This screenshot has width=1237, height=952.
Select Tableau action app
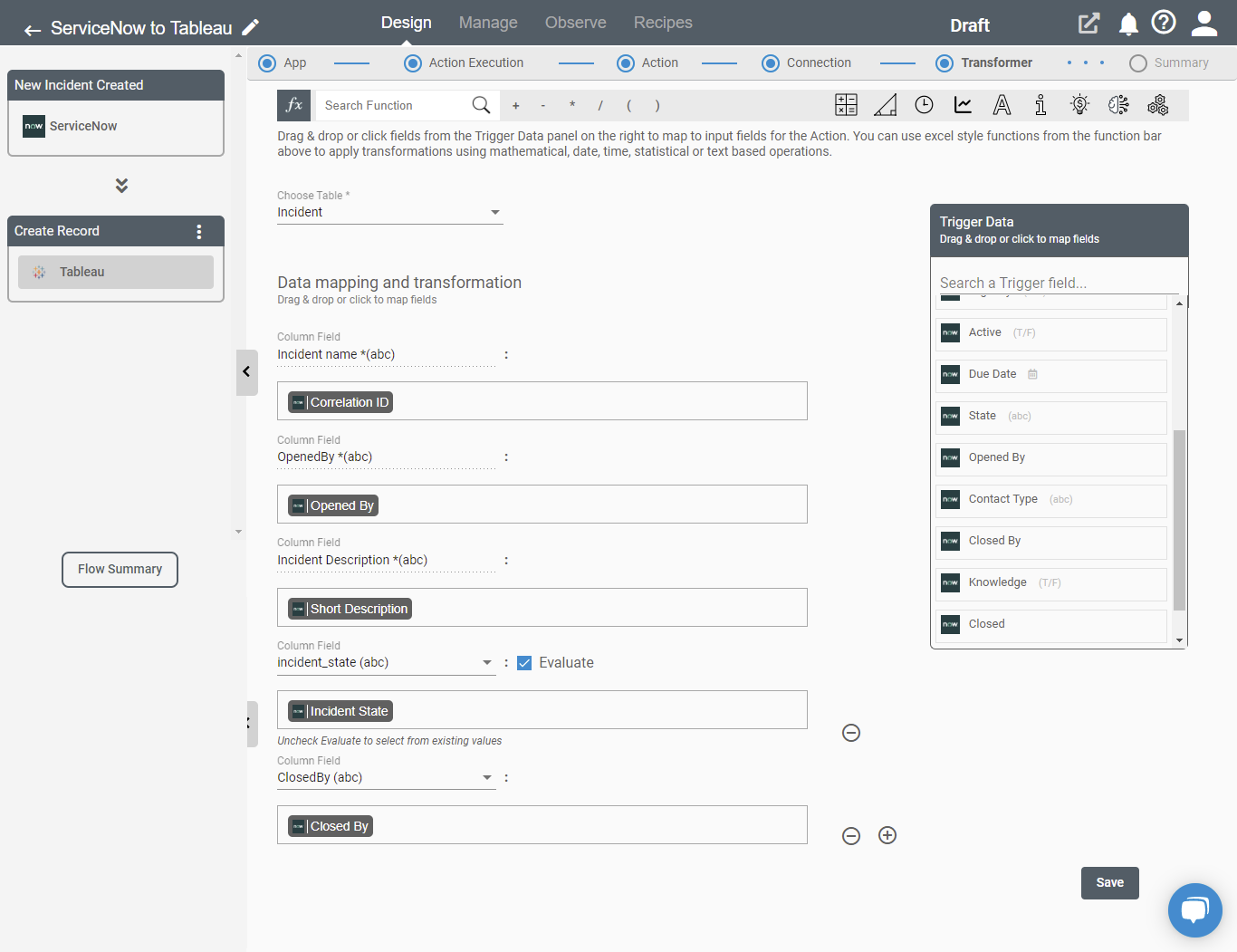(116, 272)
